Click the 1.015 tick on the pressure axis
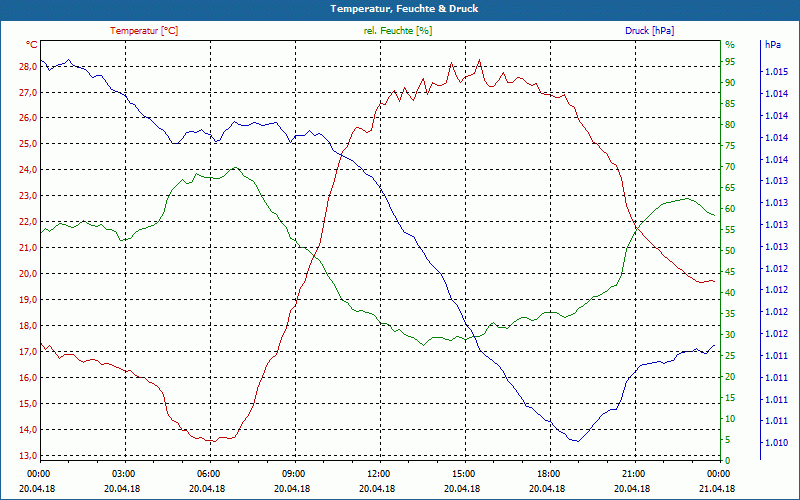Image resolution: width=800 pixels, height=500 pixels. click(x=776, y=72)
